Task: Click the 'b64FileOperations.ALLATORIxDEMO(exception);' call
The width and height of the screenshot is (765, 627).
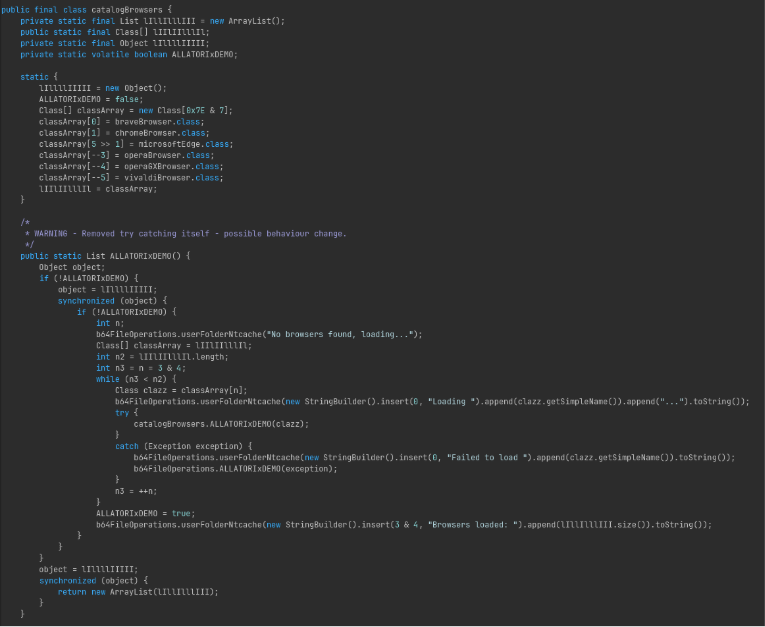Action: click(x=236, y=469)
